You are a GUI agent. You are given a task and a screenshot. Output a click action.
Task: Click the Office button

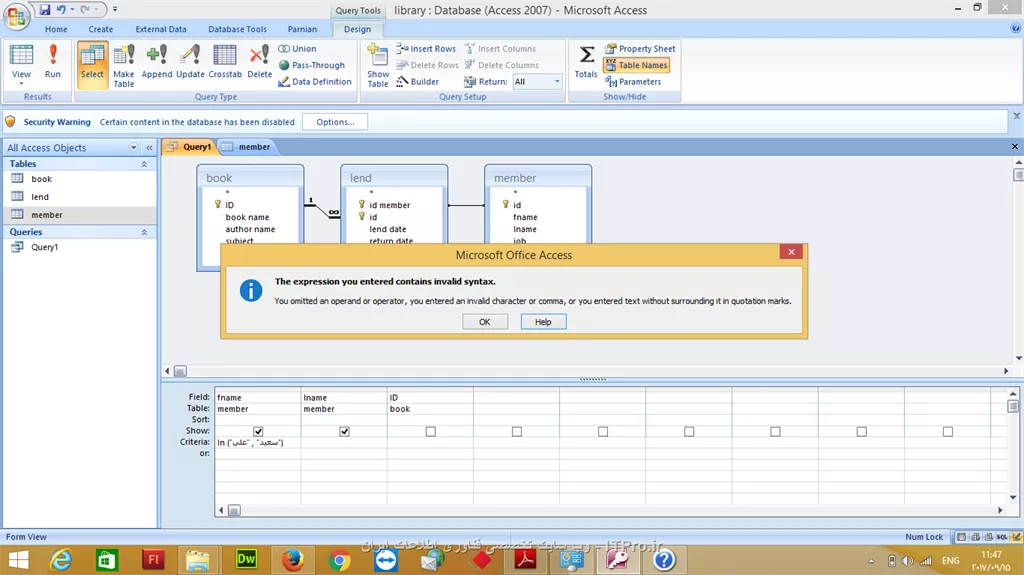(x=16, y=16)
